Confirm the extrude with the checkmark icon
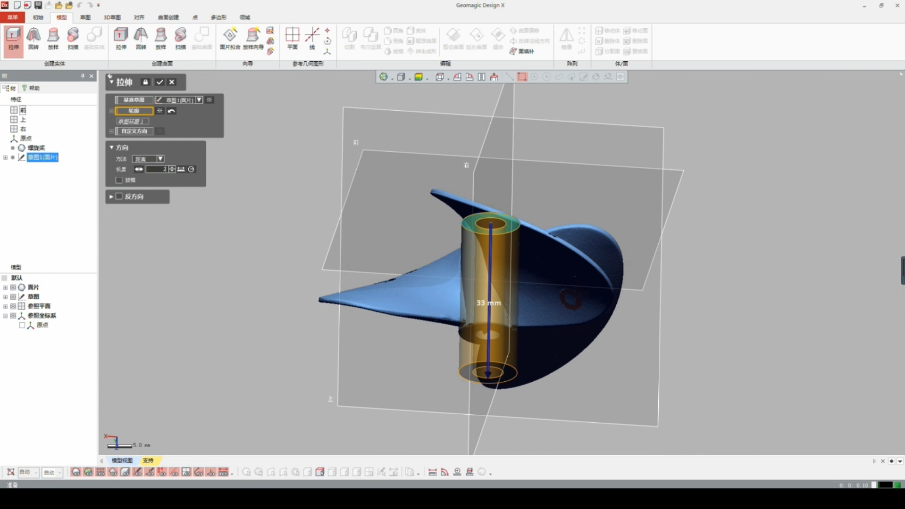 (159, 82)
